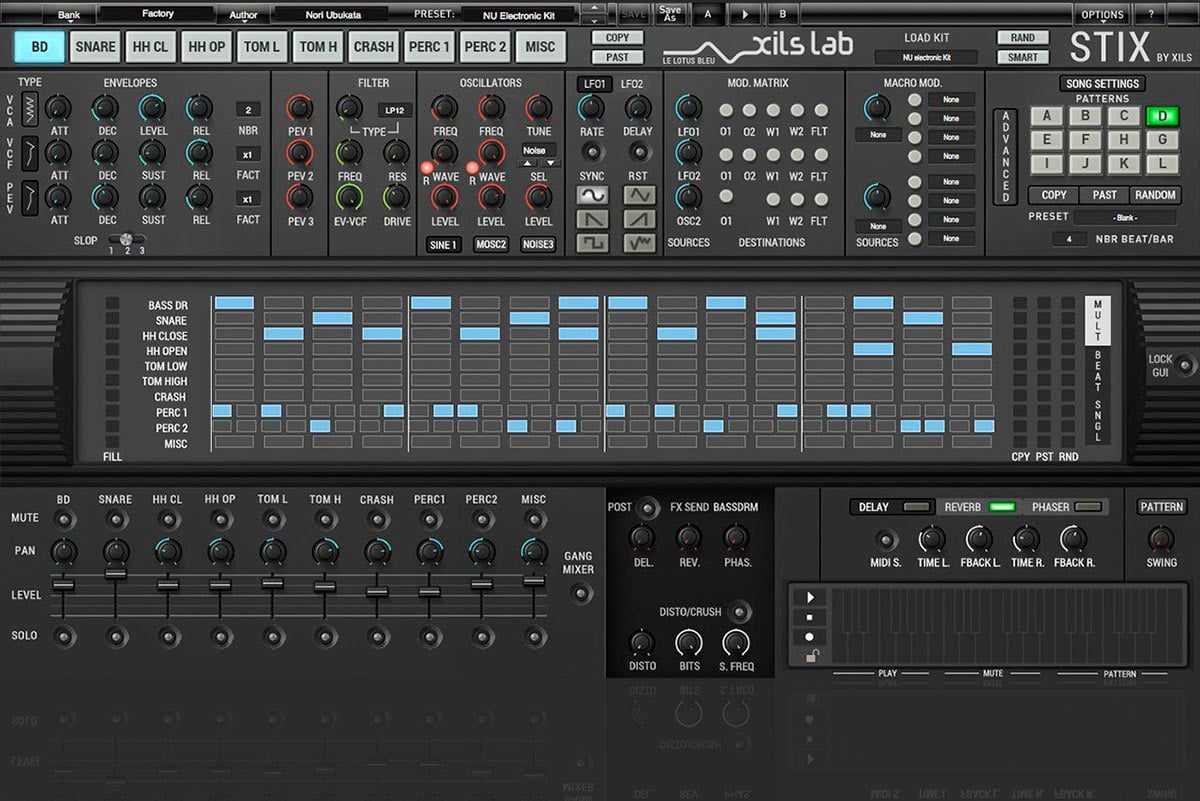Open the LP12 filter type menu
This screenshot has width=1200, height=801.
point(395,110)
